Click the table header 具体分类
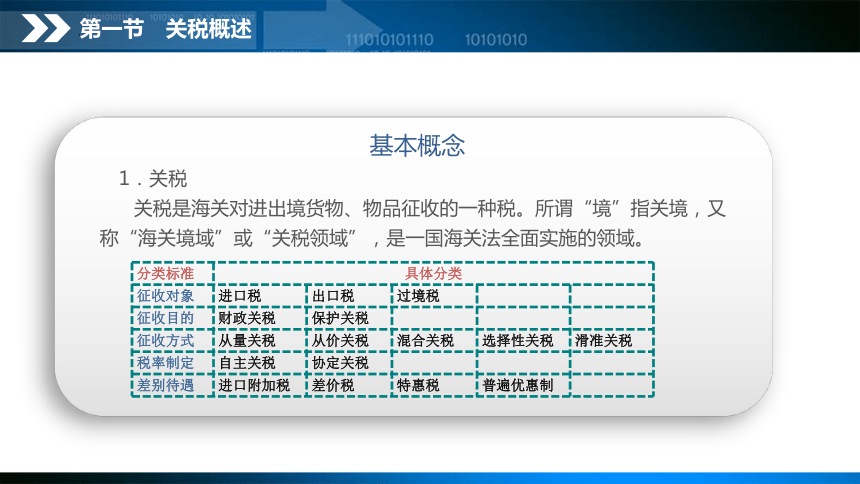This screenshot has height=484, width=860. (x=433, y=273)
